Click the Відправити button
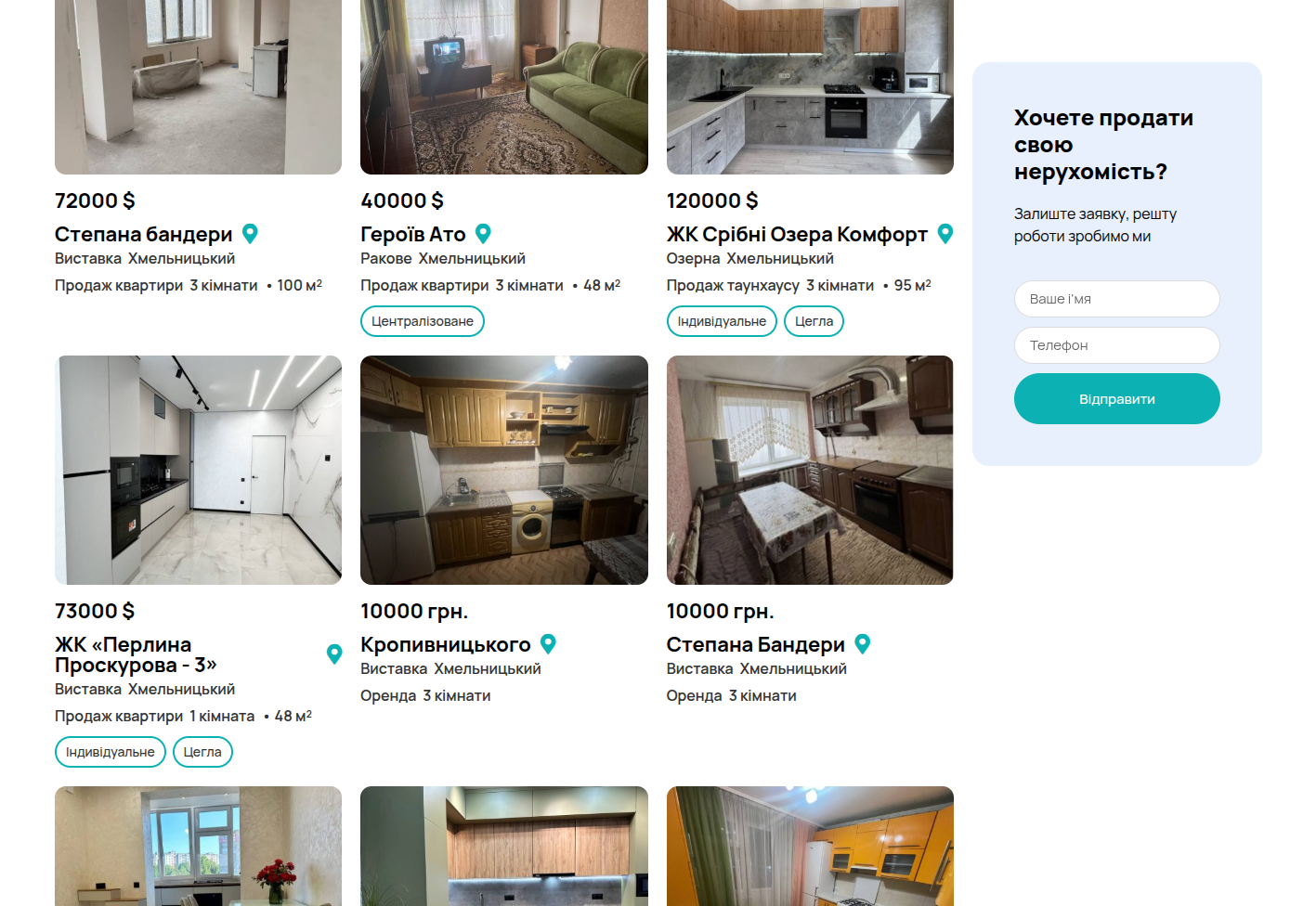 [1116, 399]
